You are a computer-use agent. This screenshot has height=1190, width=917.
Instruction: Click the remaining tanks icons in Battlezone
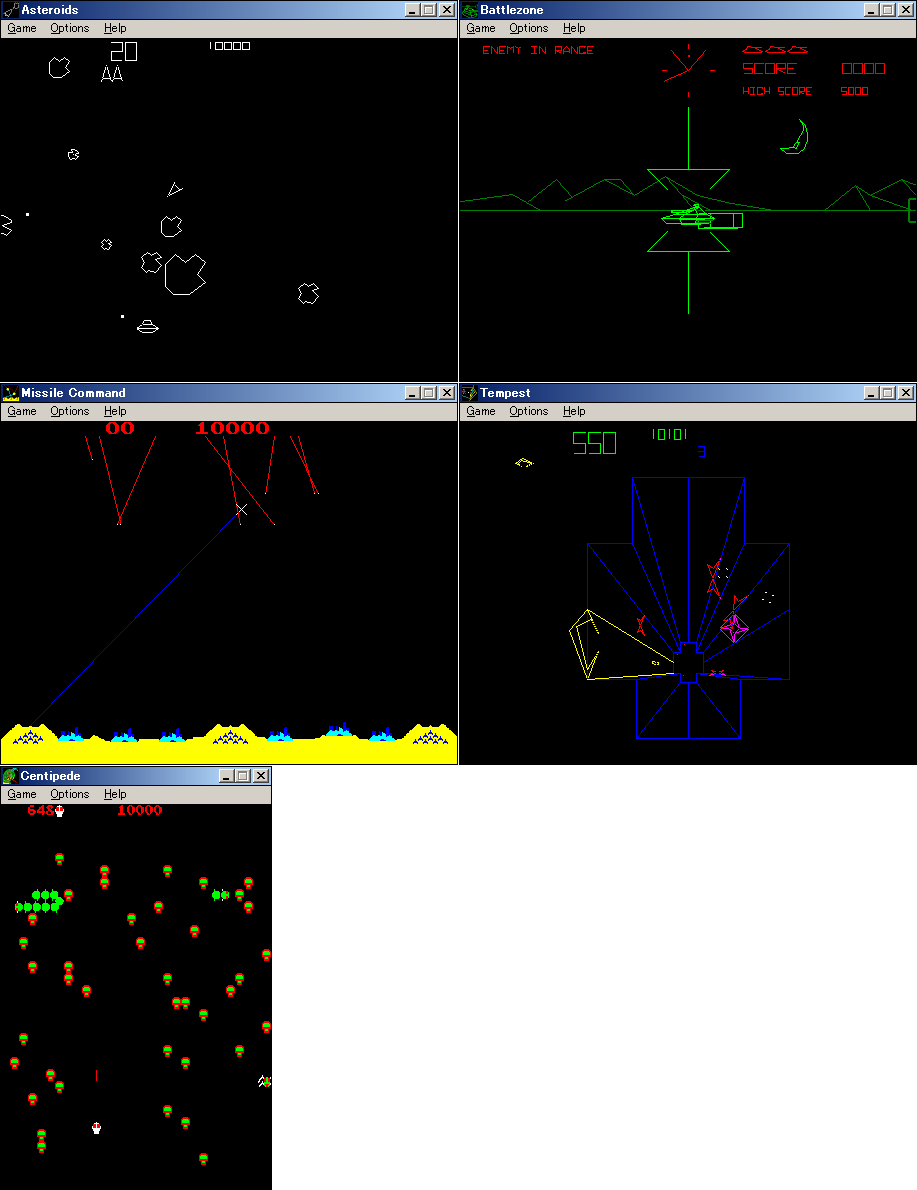pyautogui.click(x=775, y=49)
